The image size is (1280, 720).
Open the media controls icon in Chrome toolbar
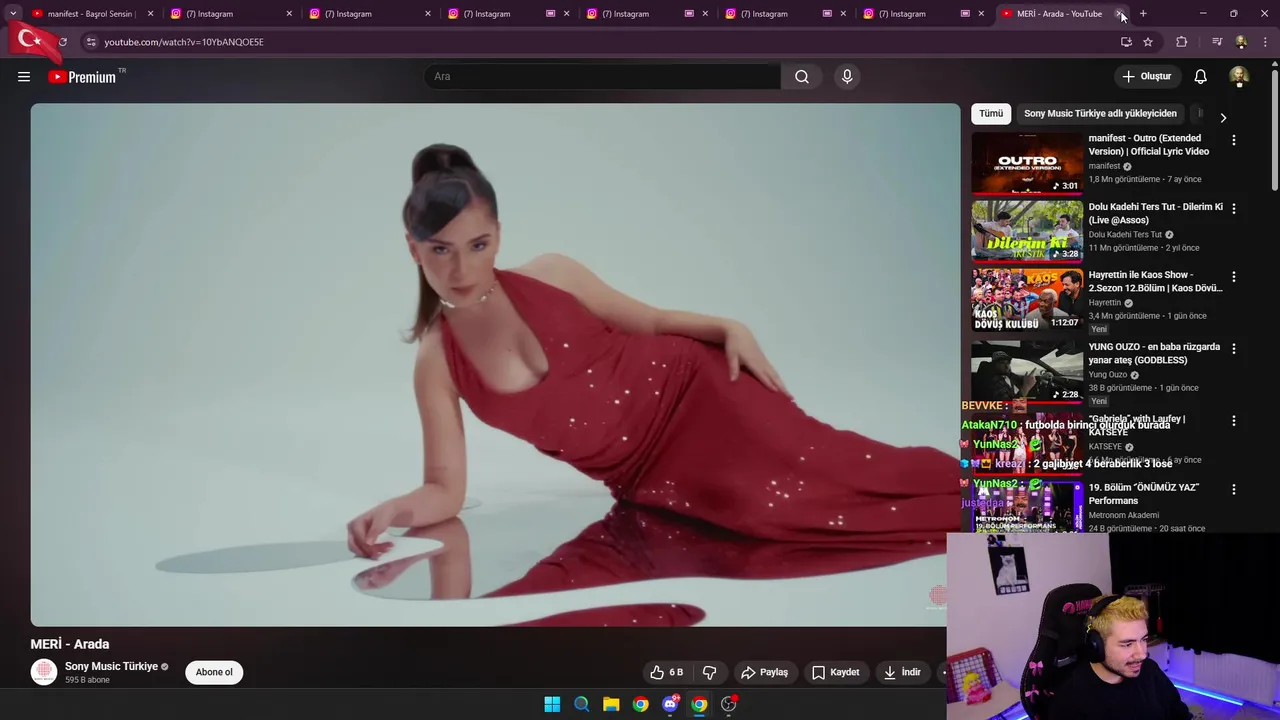tap(1216, 42)
